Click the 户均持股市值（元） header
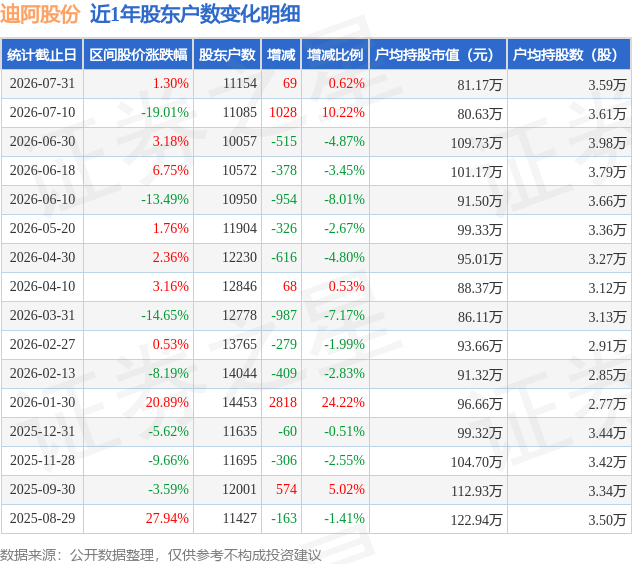 tap(438, 54)
